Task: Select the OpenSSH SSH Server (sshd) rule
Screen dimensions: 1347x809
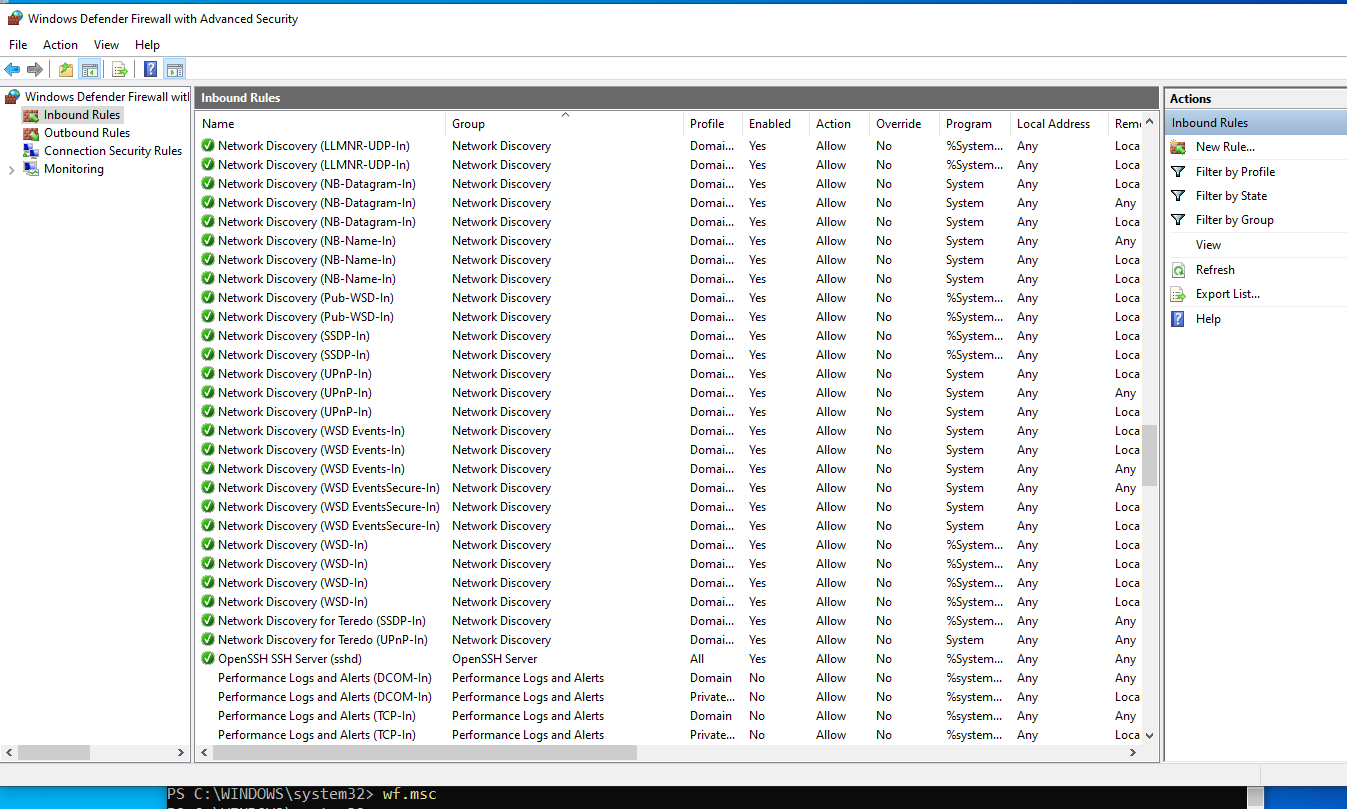Action: tap(290, 659)
